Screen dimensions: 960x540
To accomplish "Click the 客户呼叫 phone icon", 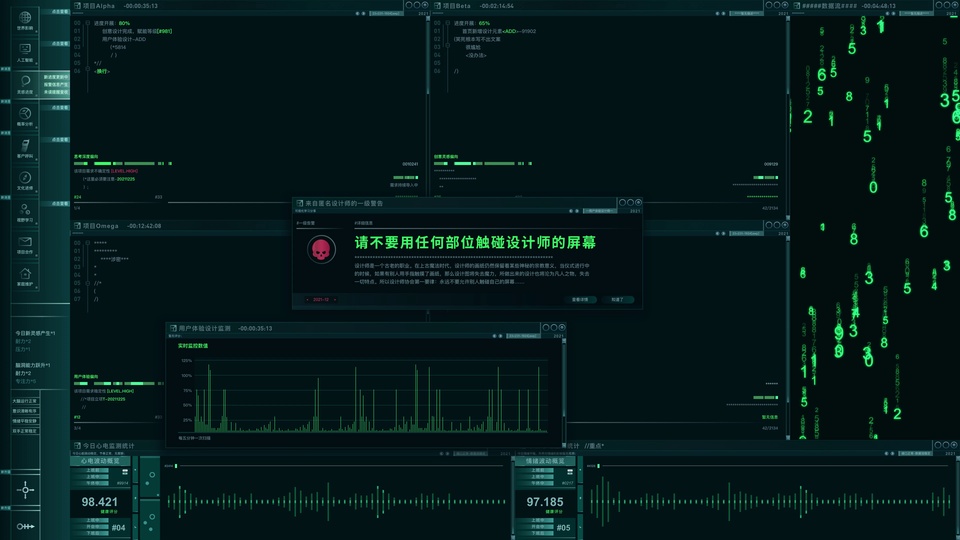I will point(25,145).
